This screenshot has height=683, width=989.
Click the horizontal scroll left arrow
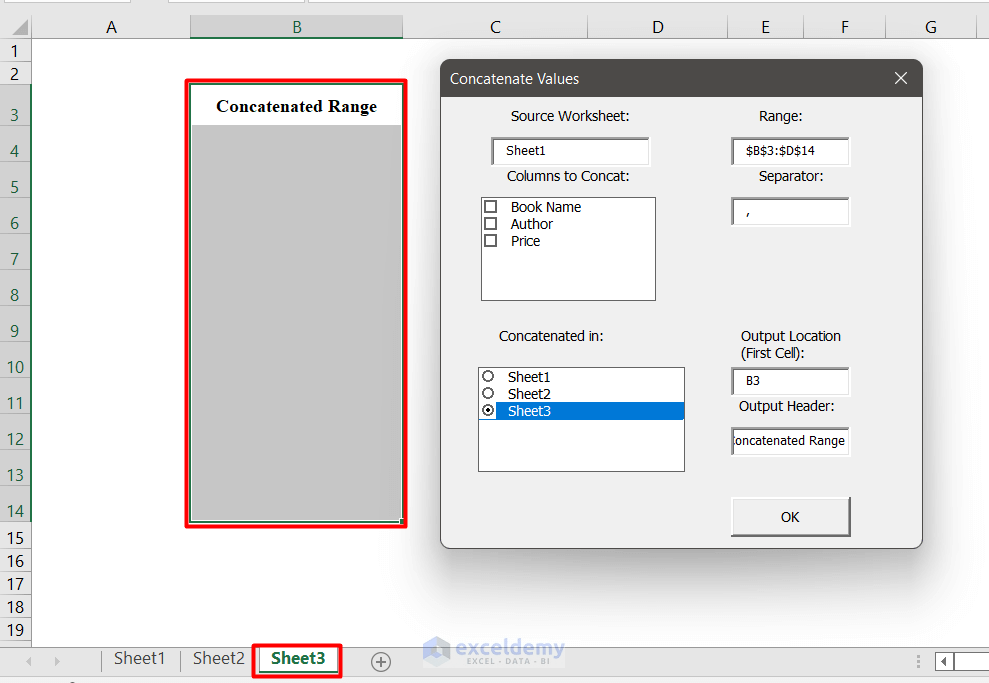pyautogui.click(x=944, y=661)
